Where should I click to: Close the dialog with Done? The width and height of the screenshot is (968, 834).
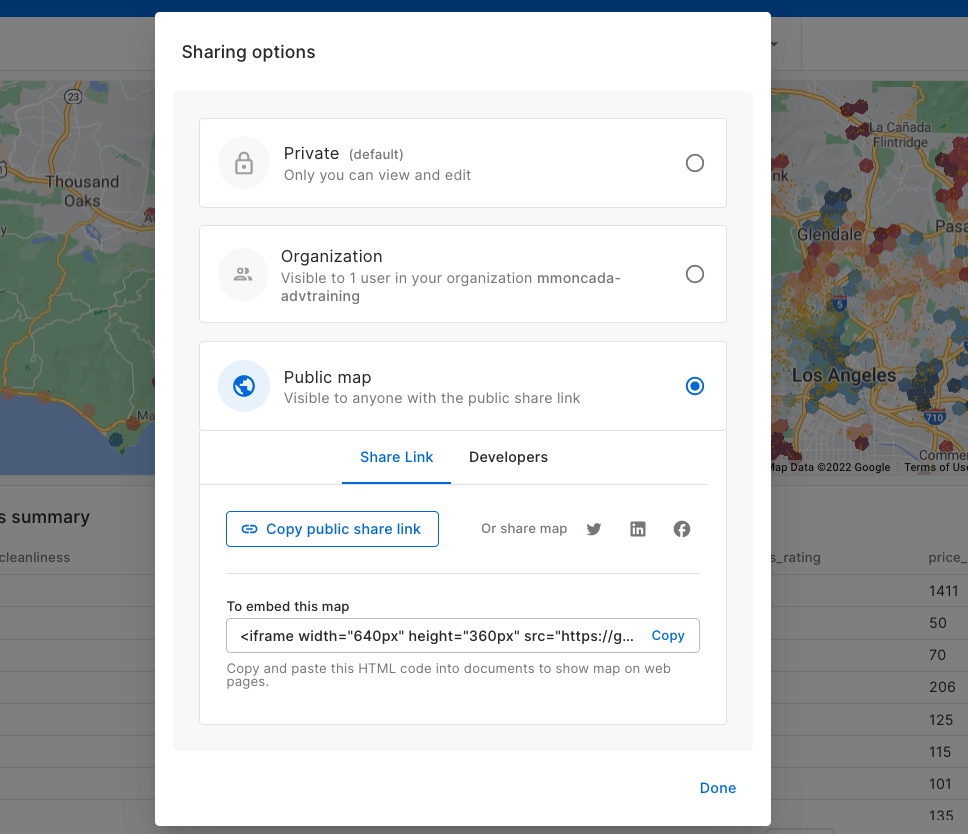[x=717, y=788]
